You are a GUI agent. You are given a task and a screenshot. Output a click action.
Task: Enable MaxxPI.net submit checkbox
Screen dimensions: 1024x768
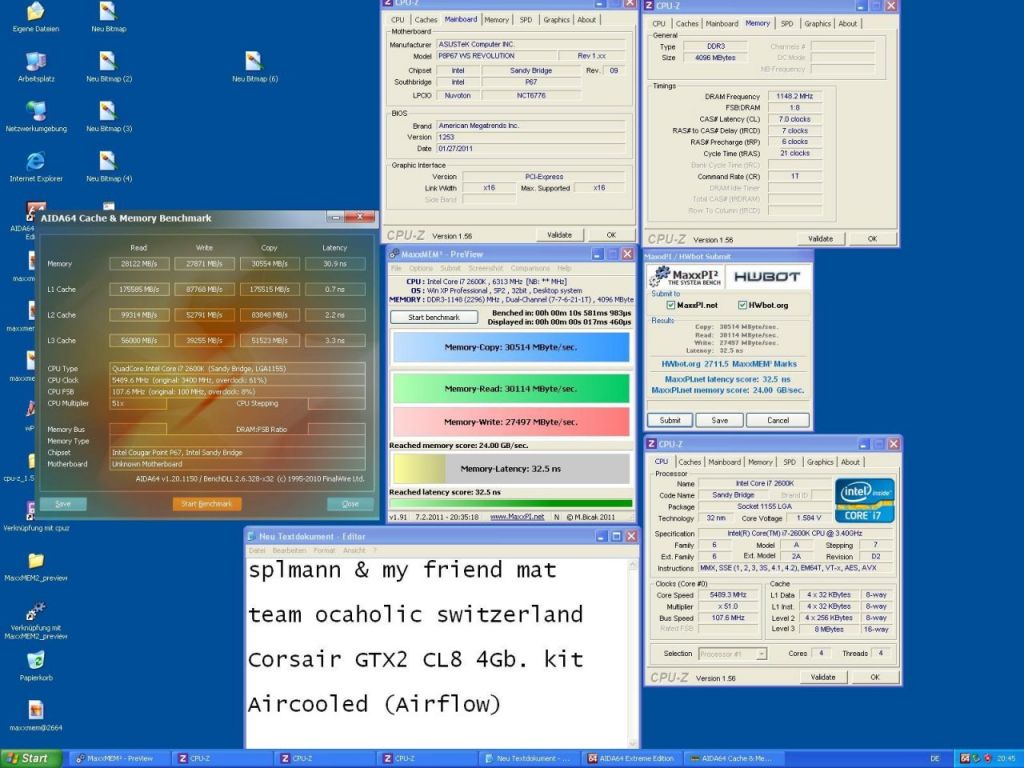pyautogui.click(x=671, y=305)
